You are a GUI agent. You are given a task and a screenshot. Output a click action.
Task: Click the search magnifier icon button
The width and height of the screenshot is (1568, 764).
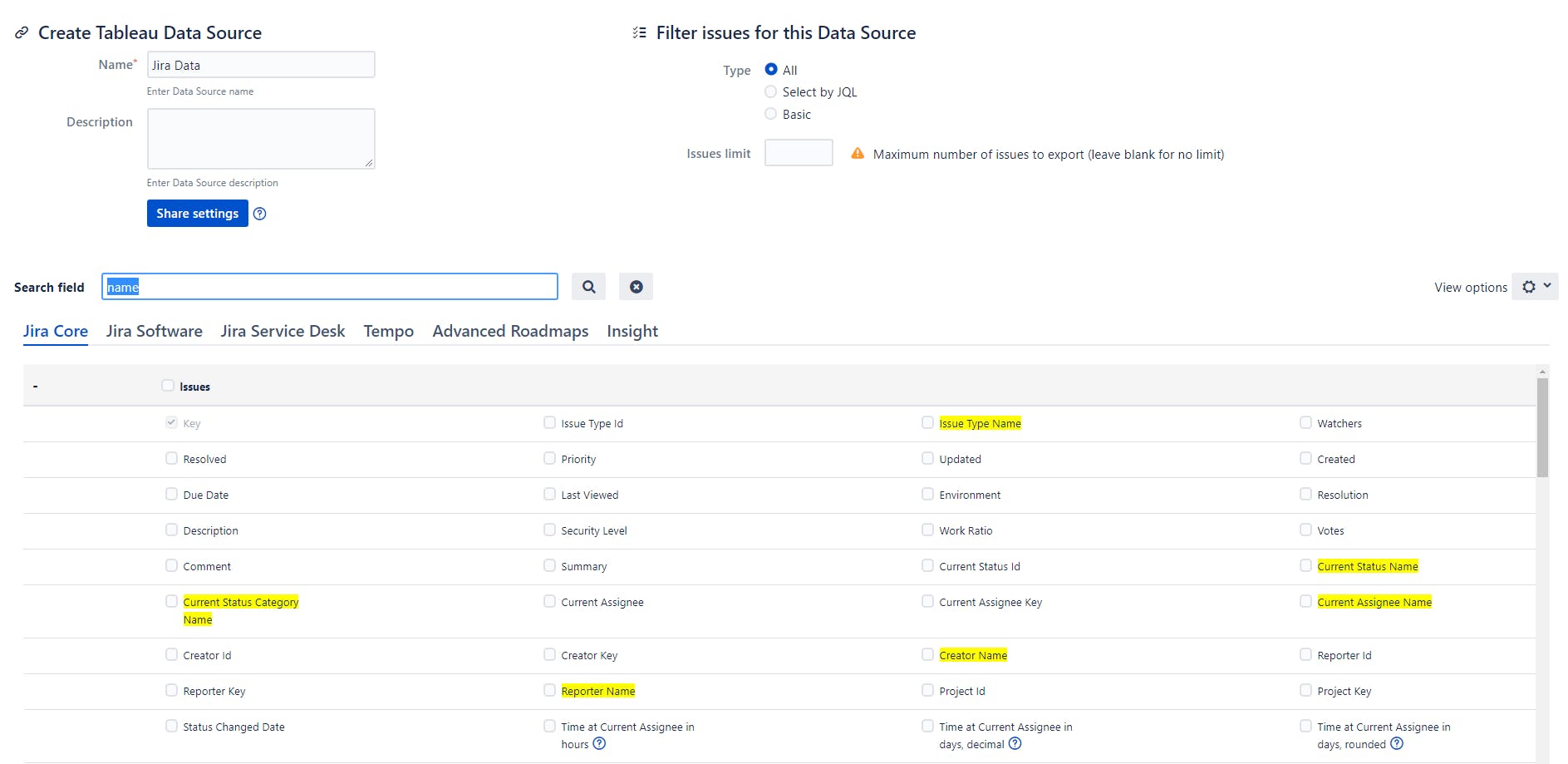(x=588, y=287)
